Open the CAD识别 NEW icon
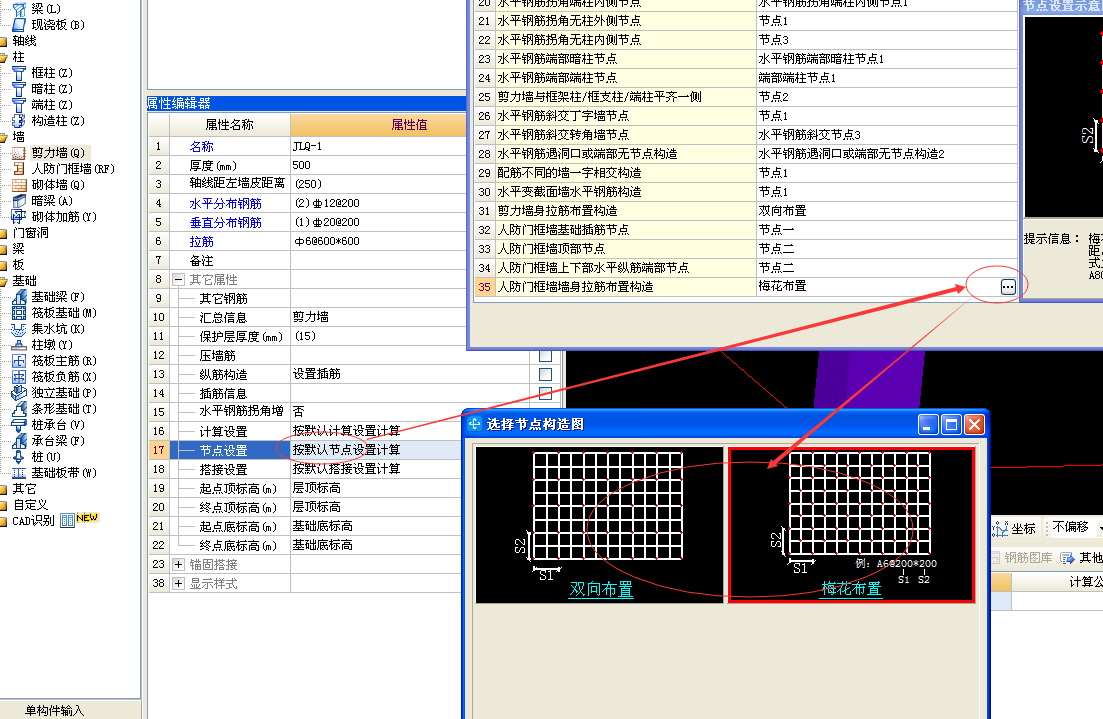1103x719 pixels. pos(68,521)
